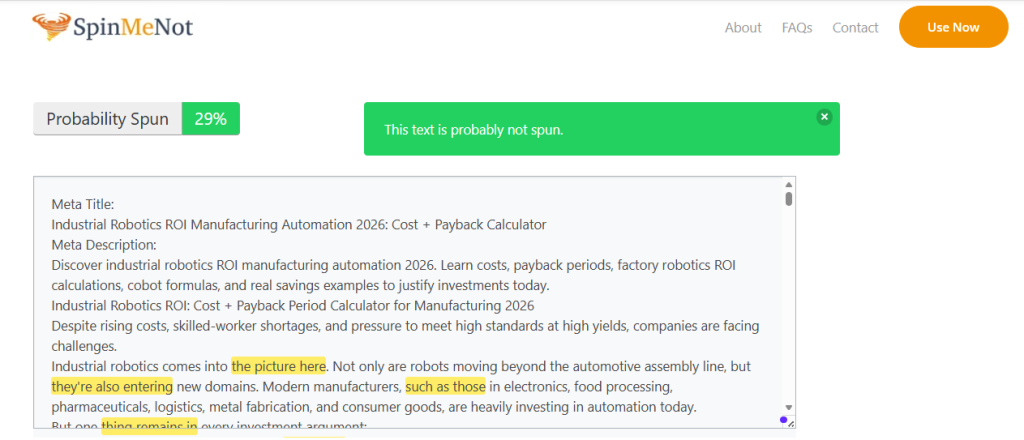The image size is (1024, 440).
Task: Click the SpinMeNot tornado logo icon
Action: (x=52, y=27)
